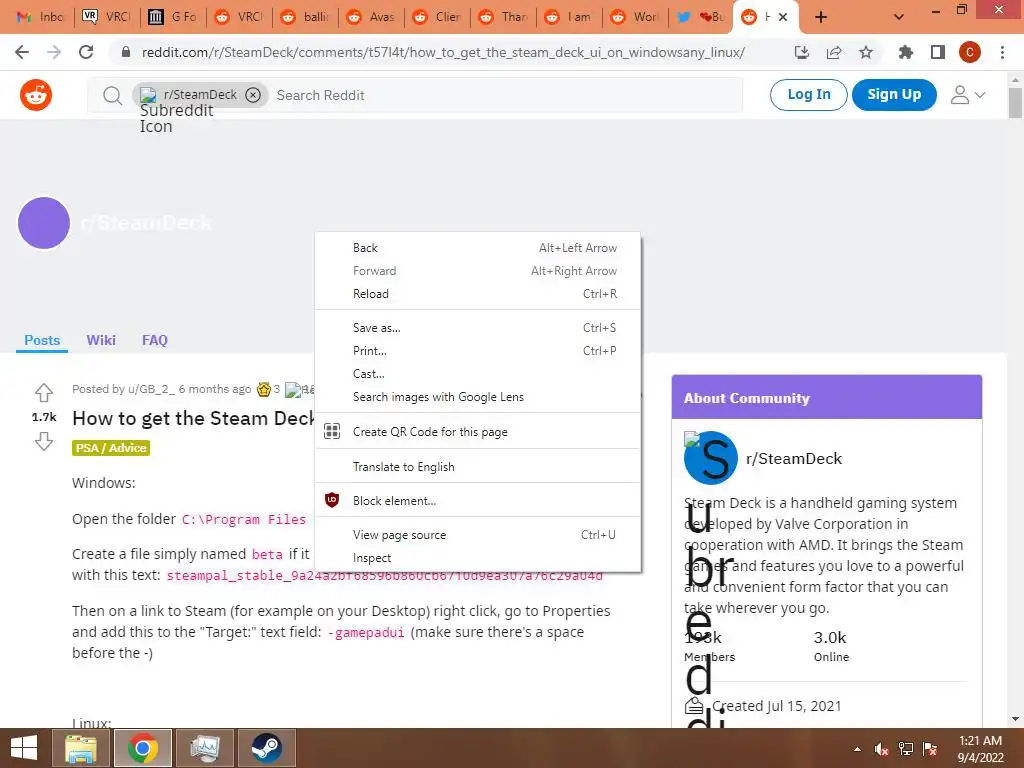Open a new tab with plus button
1024x768 pixels.
[821, 17]
